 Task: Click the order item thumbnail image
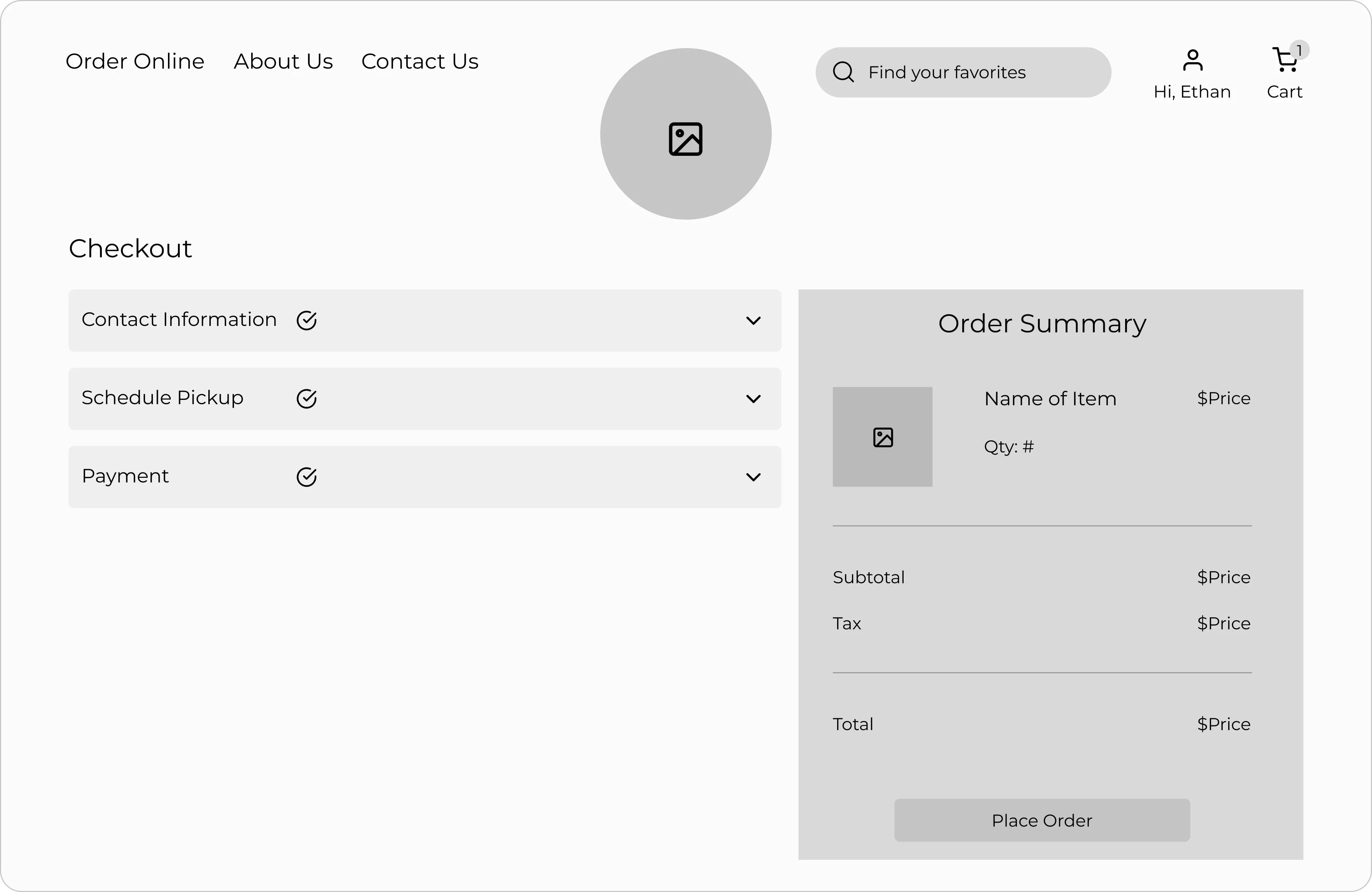882,437
